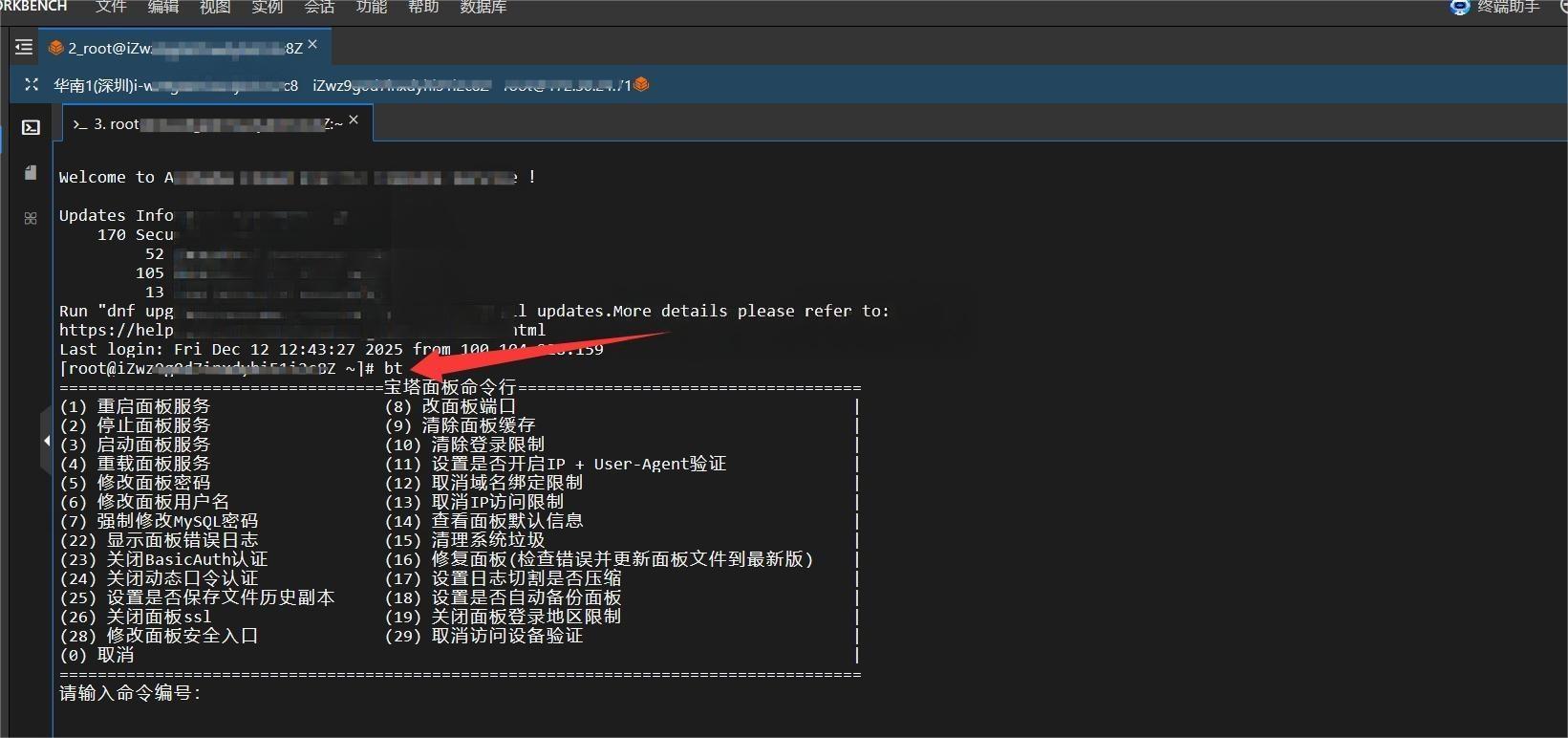
Task: Close the 2_root@iZw session tab
Action: tap(312, 44)
